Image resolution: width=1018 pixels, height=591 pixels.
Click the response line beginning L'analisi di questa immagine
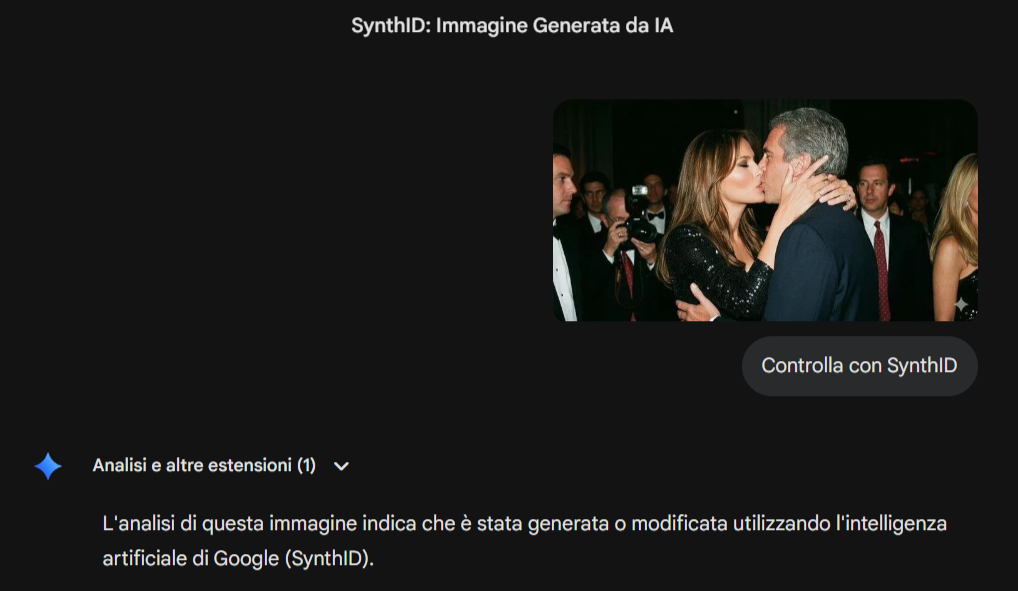click(x=525, y=523)
